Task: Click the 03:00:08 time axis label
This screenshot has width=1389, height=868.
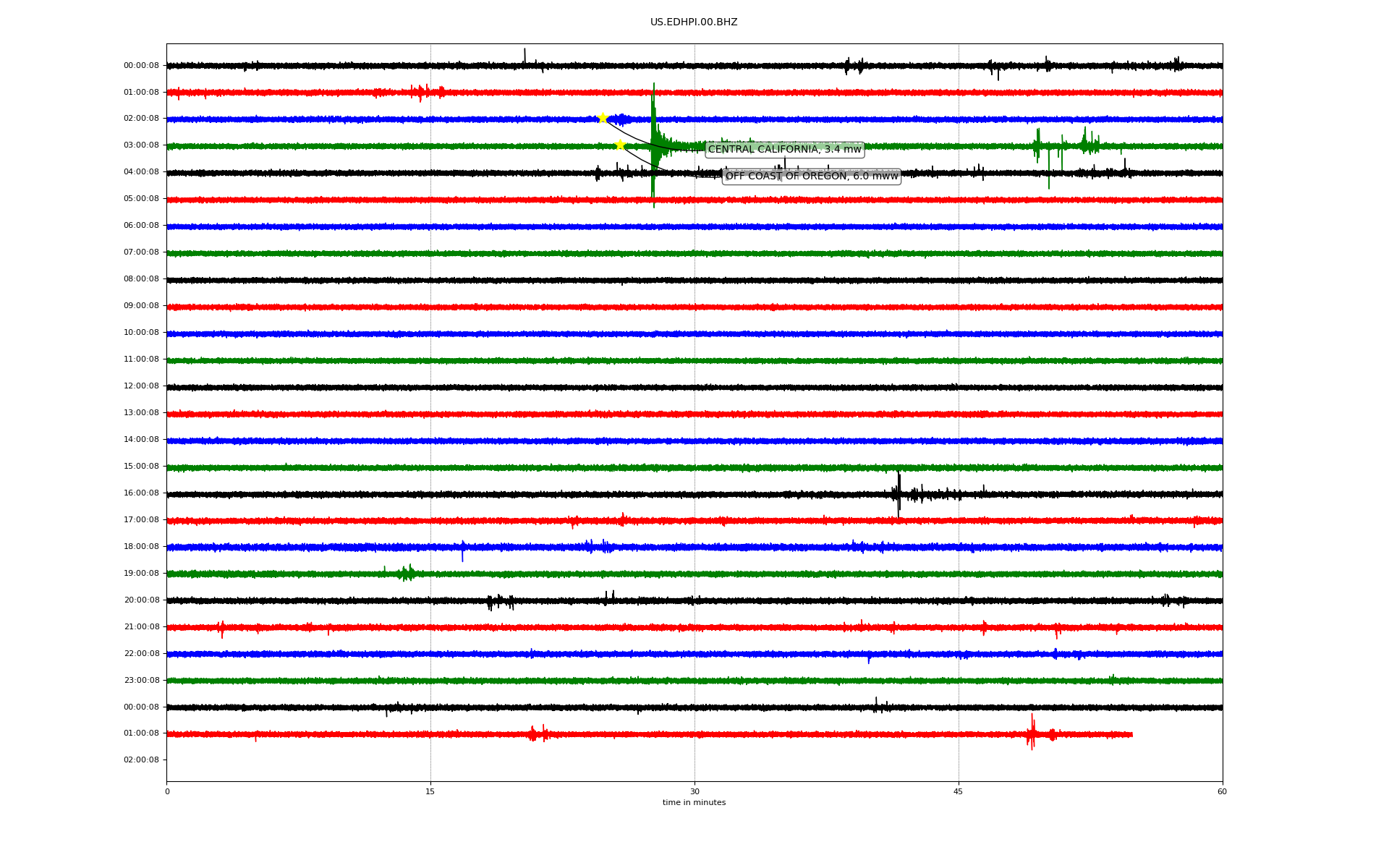Action: coord(141,145)
